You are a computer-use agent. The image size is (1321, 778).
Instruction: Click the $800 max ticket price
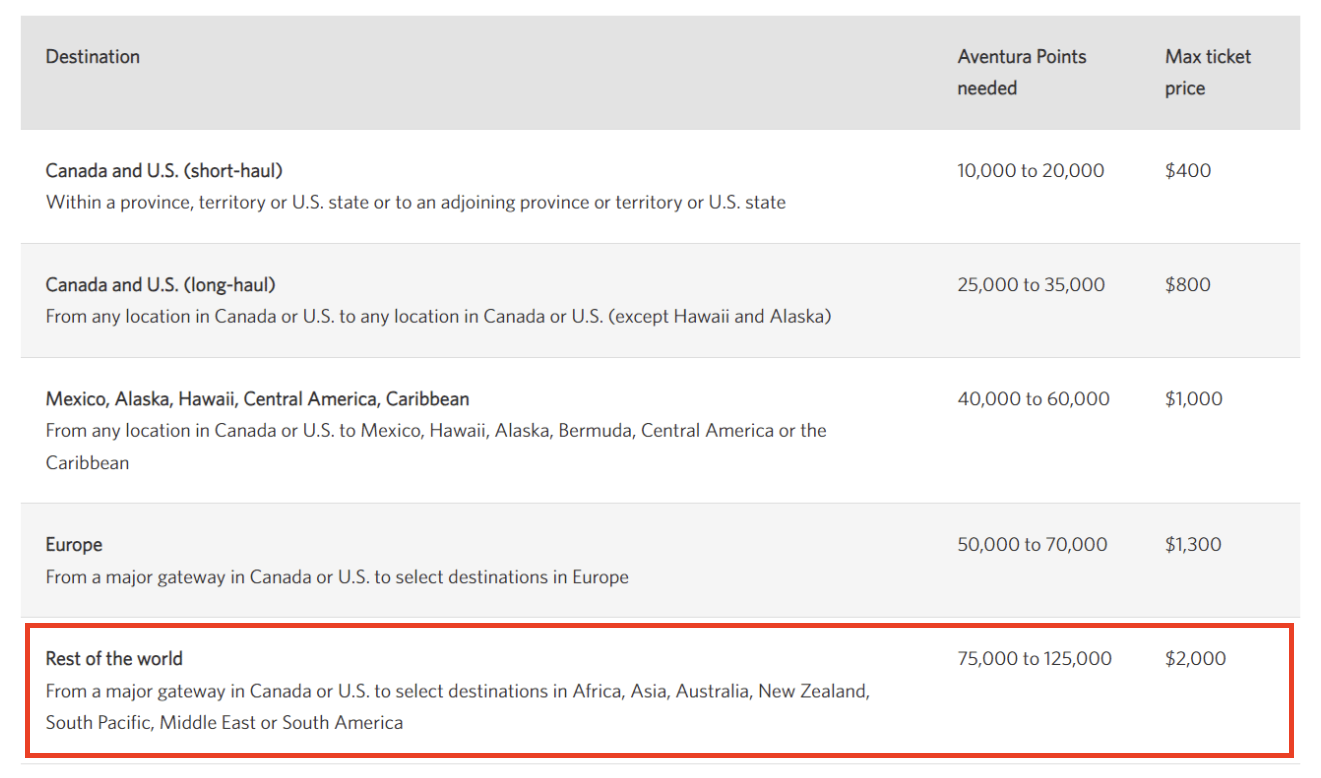tap(1187, 285)
